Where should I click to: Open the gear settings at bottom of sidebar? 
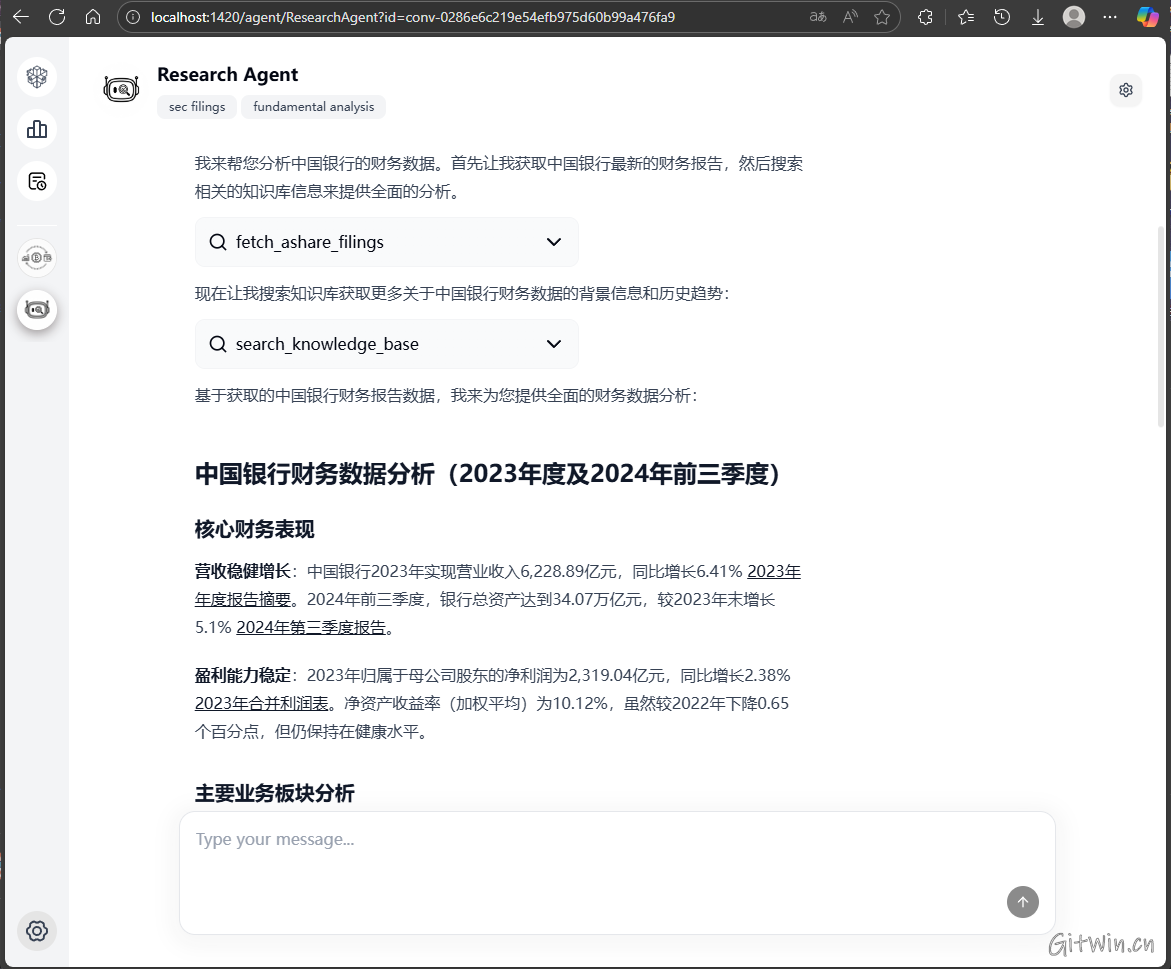coord(37,931)
